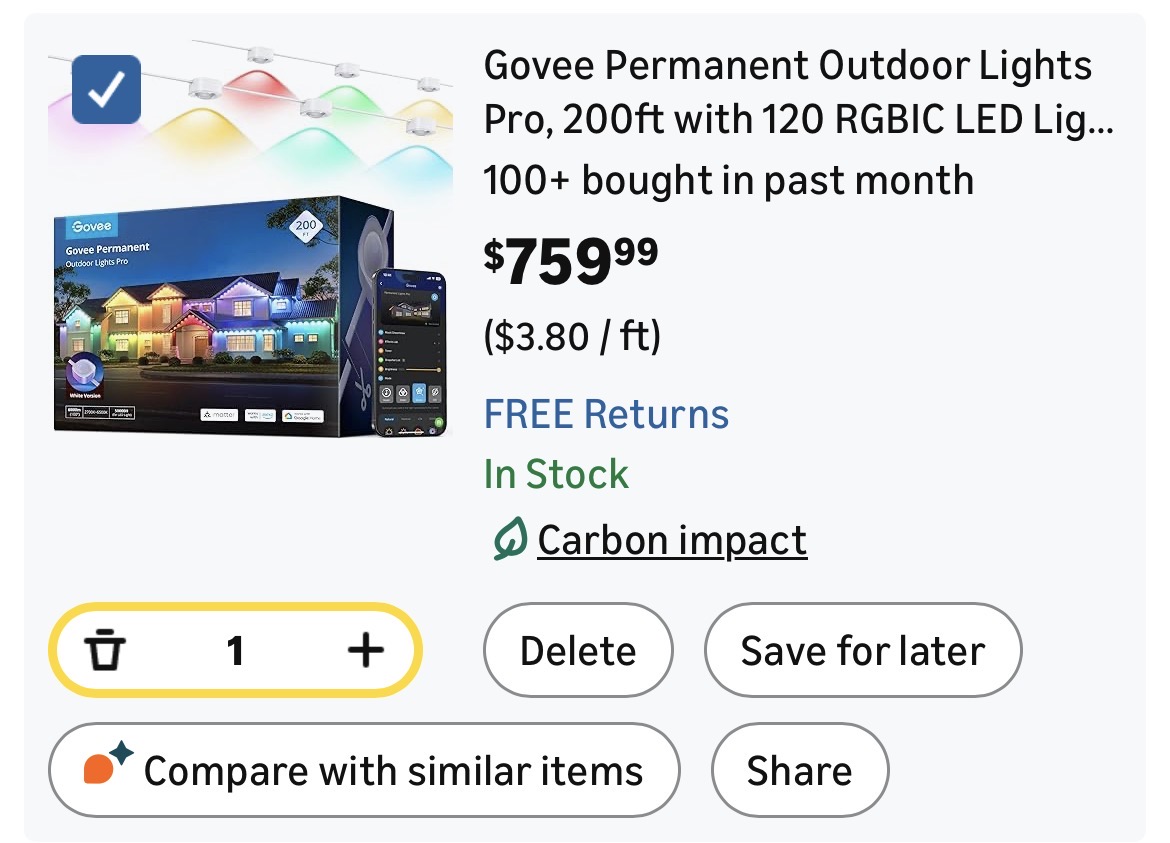Open the Carbon impact link

672,541
